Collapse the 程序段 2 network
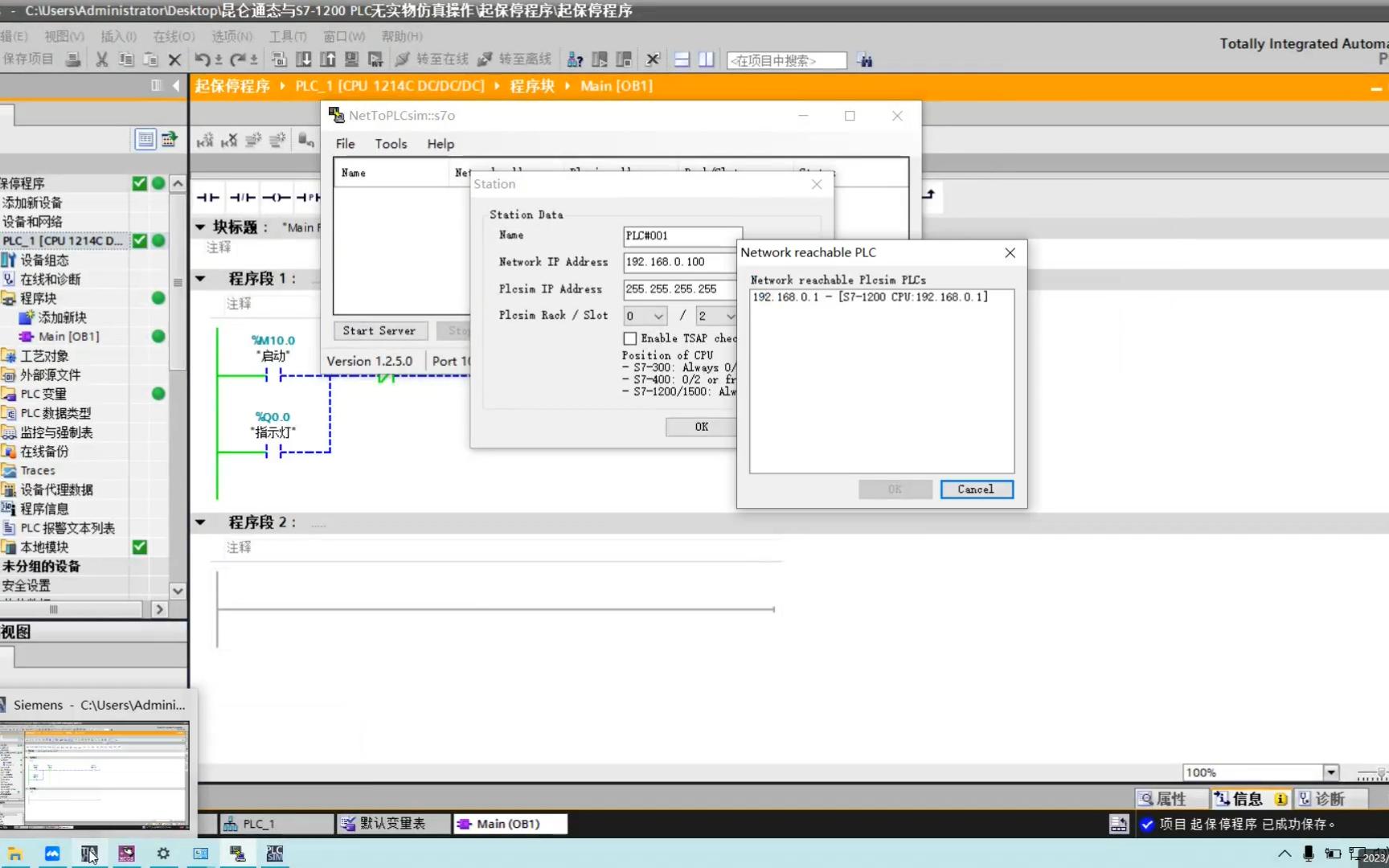 tap(200, 522)
